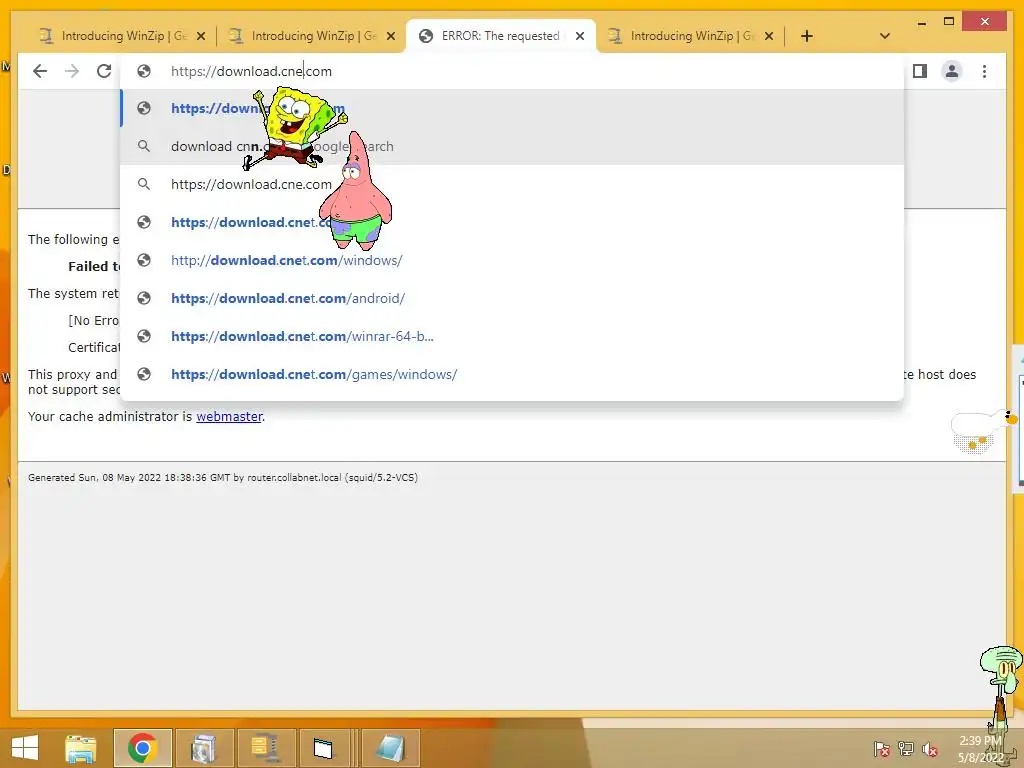
Task: Click the muted volume tray icon
Action: pyautogui.click(x=930, y=749)
